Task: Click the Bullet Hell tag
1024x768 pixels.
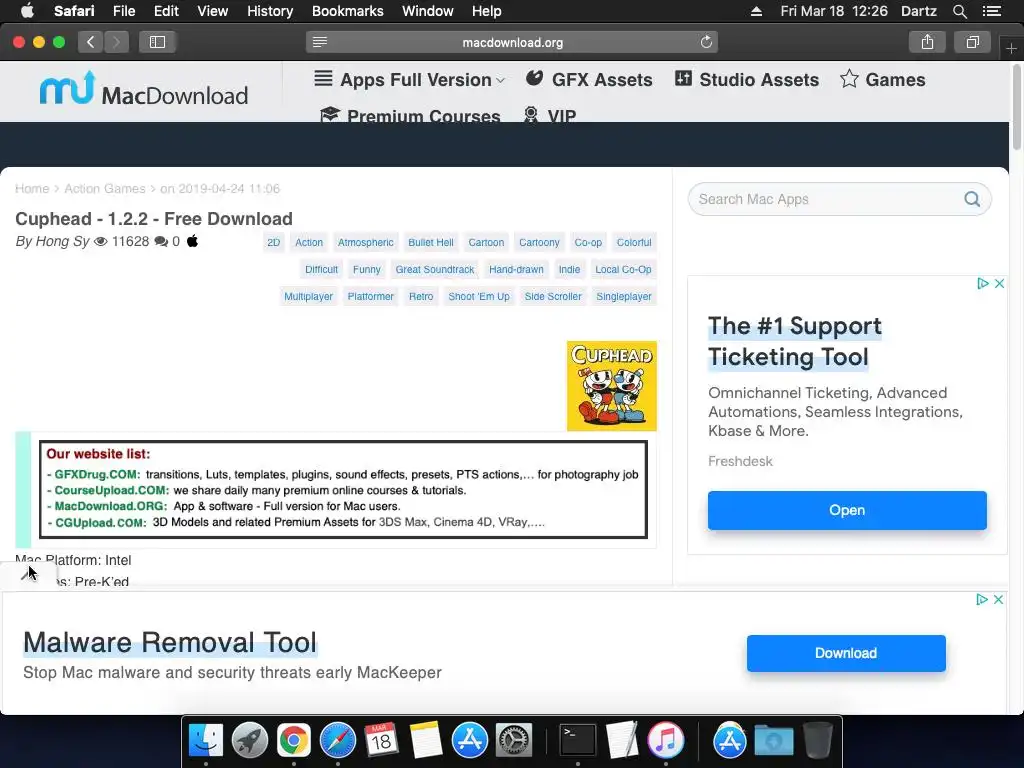Action: (x=431, y=242)
